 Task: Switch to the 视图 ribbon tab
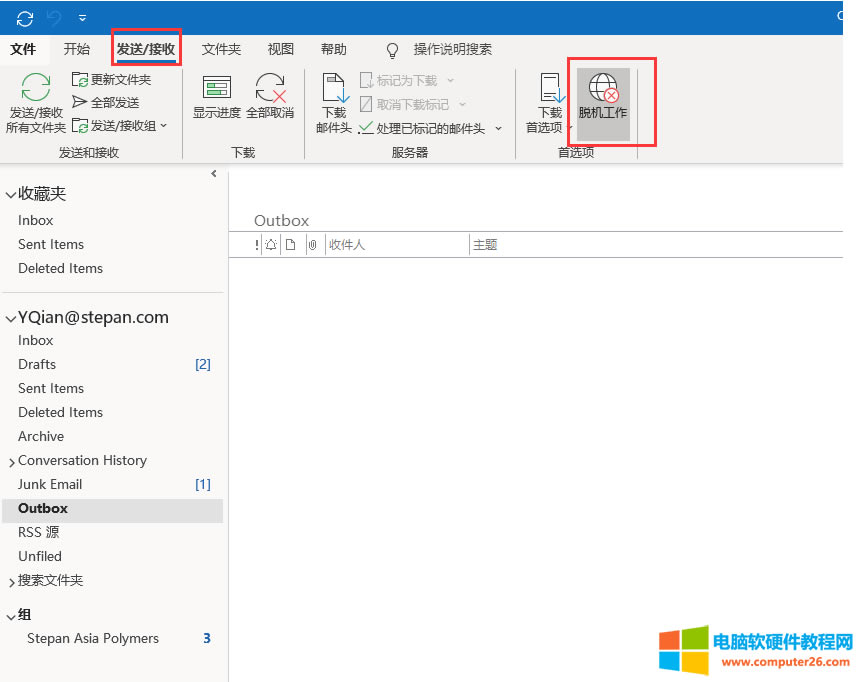279,49
